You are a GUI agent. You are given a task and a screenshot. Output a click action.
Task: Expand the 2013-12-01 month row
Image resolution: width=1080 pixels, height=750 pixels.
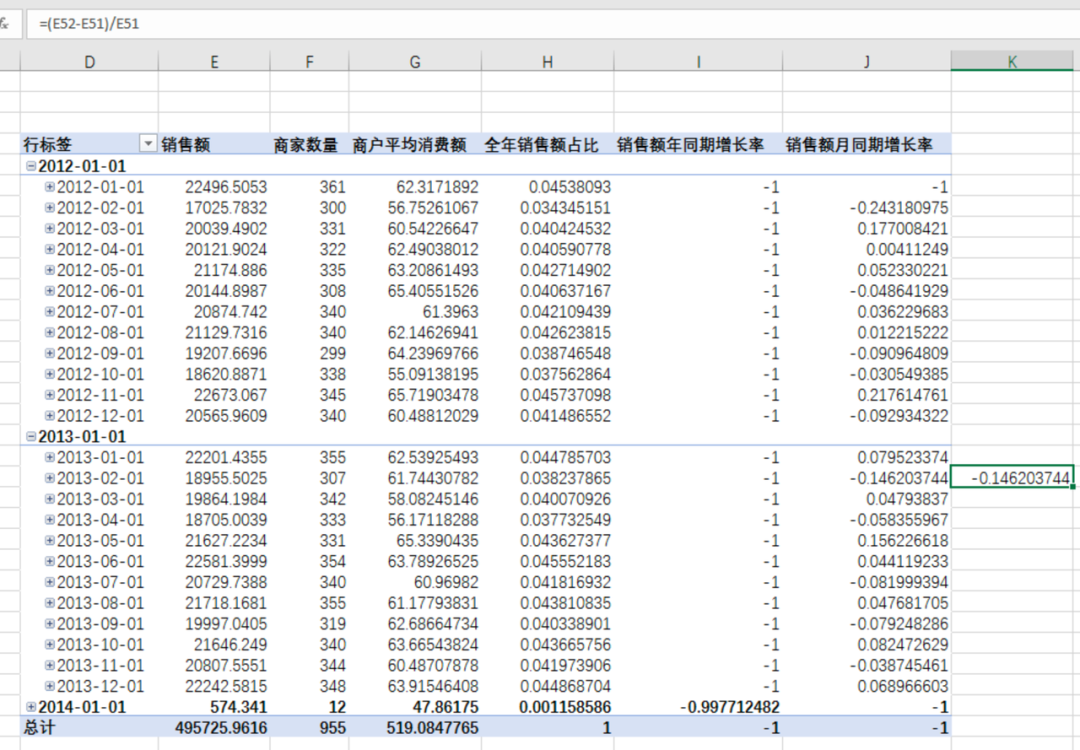(x=50, y=686)
